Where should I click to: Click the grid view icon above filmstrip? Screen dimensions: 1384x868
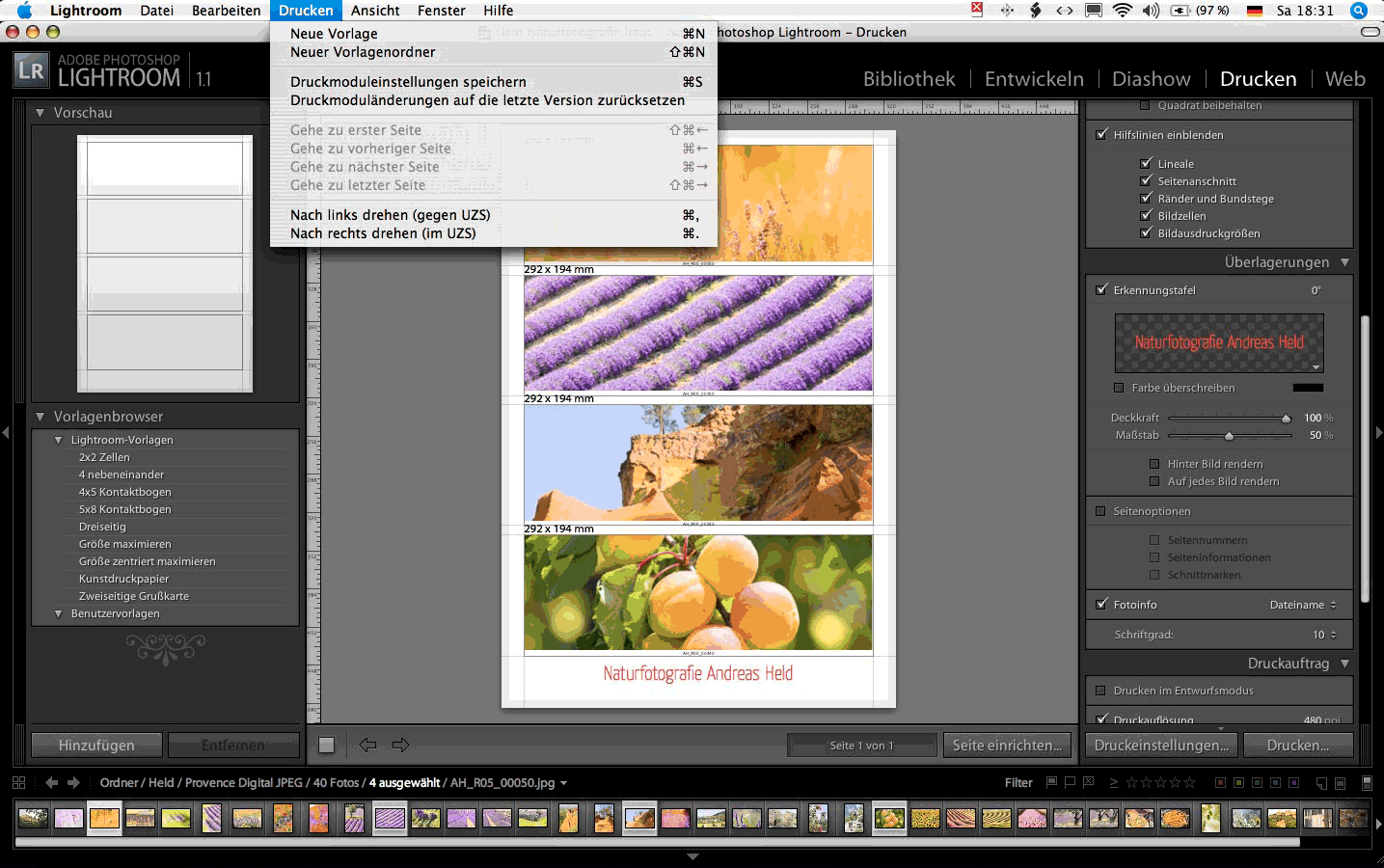pos(19,782)
